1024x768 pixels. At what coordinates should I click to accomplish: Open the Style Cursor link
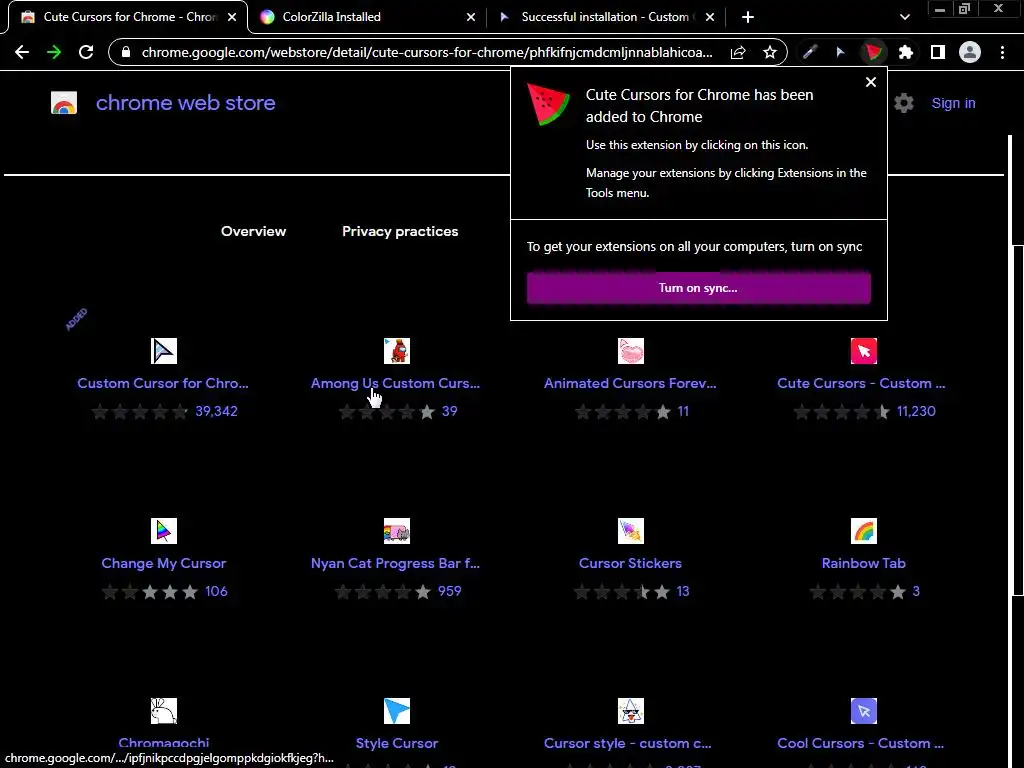pyautogui.click(x=396, y=743)
